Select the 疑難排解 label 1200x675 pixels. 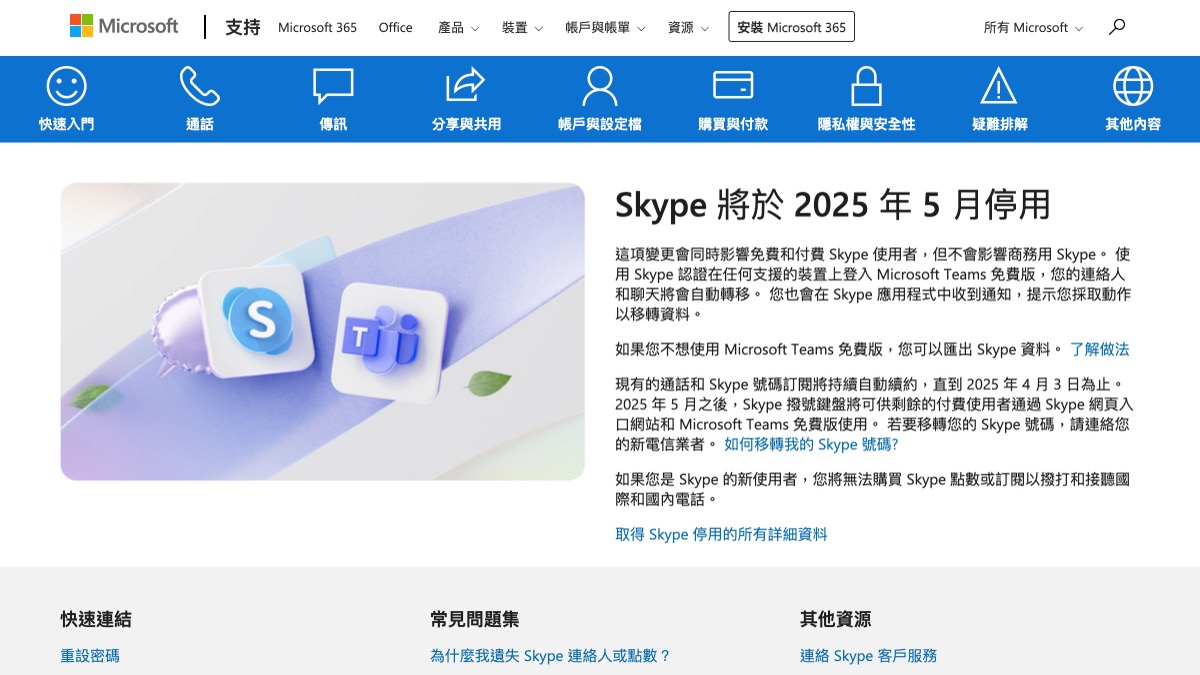[x=999, y=125]
